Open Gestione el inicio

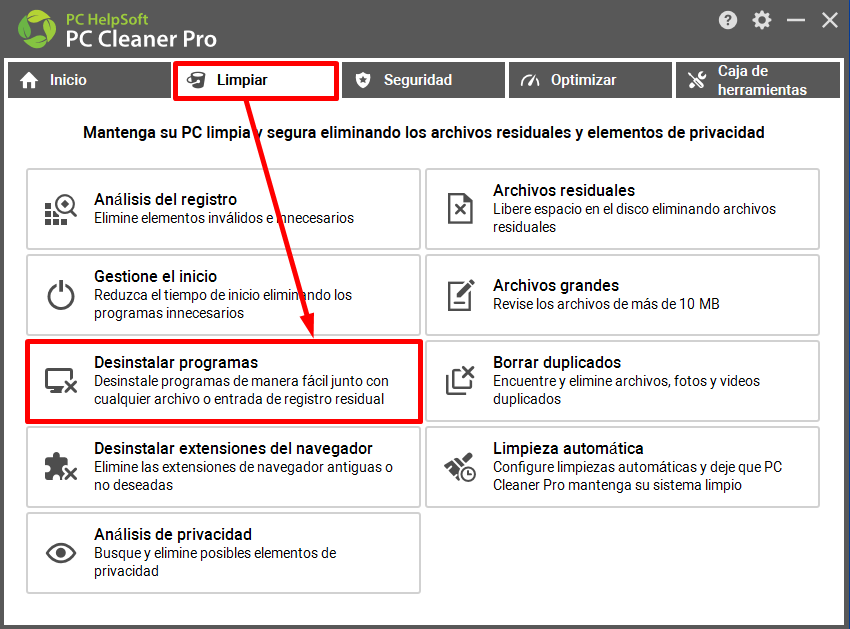tap(223, 295)
